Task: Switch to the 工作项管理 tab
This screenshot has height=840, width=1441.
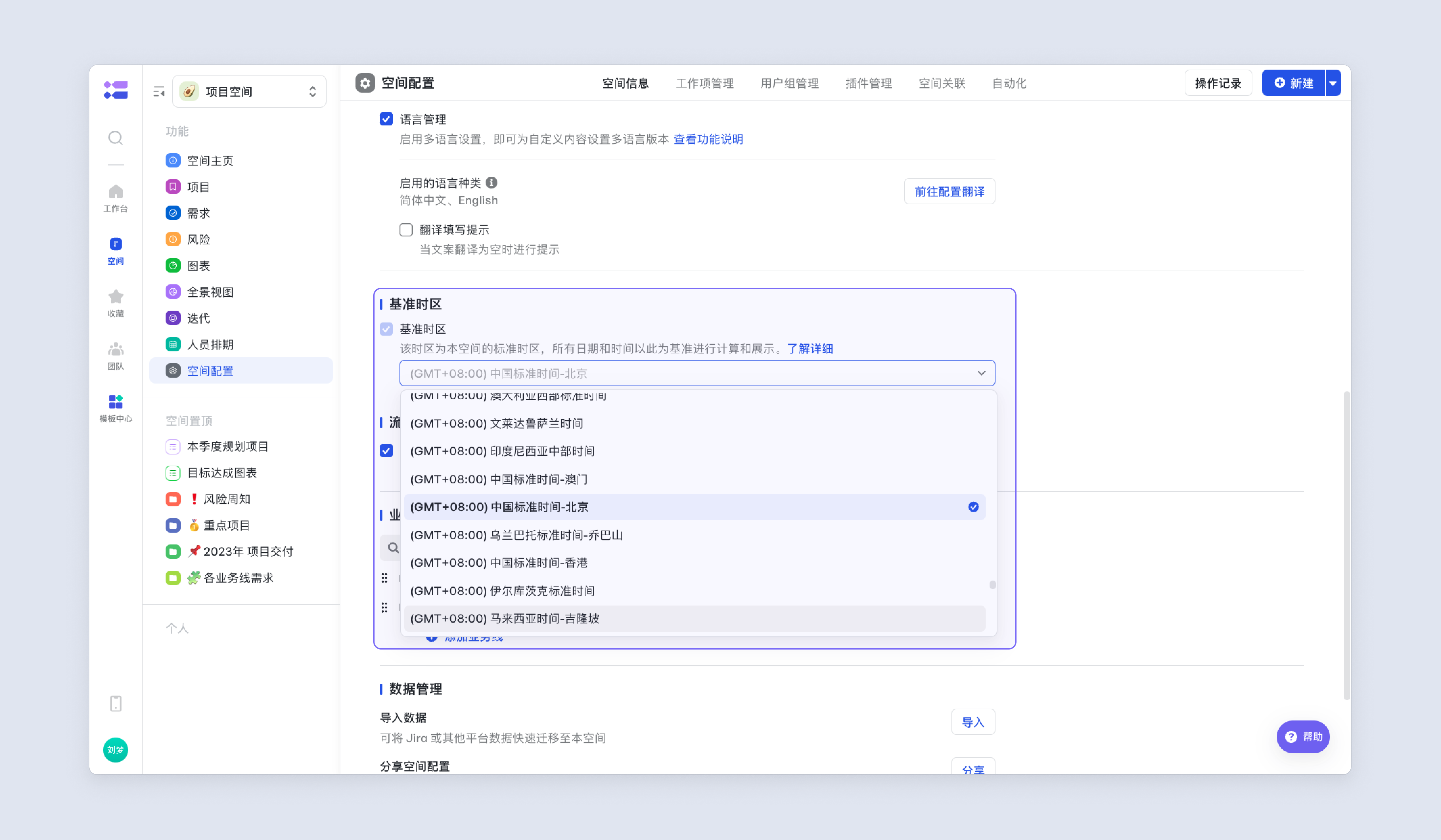Action: pyautogui.click(x=704, y=83)
